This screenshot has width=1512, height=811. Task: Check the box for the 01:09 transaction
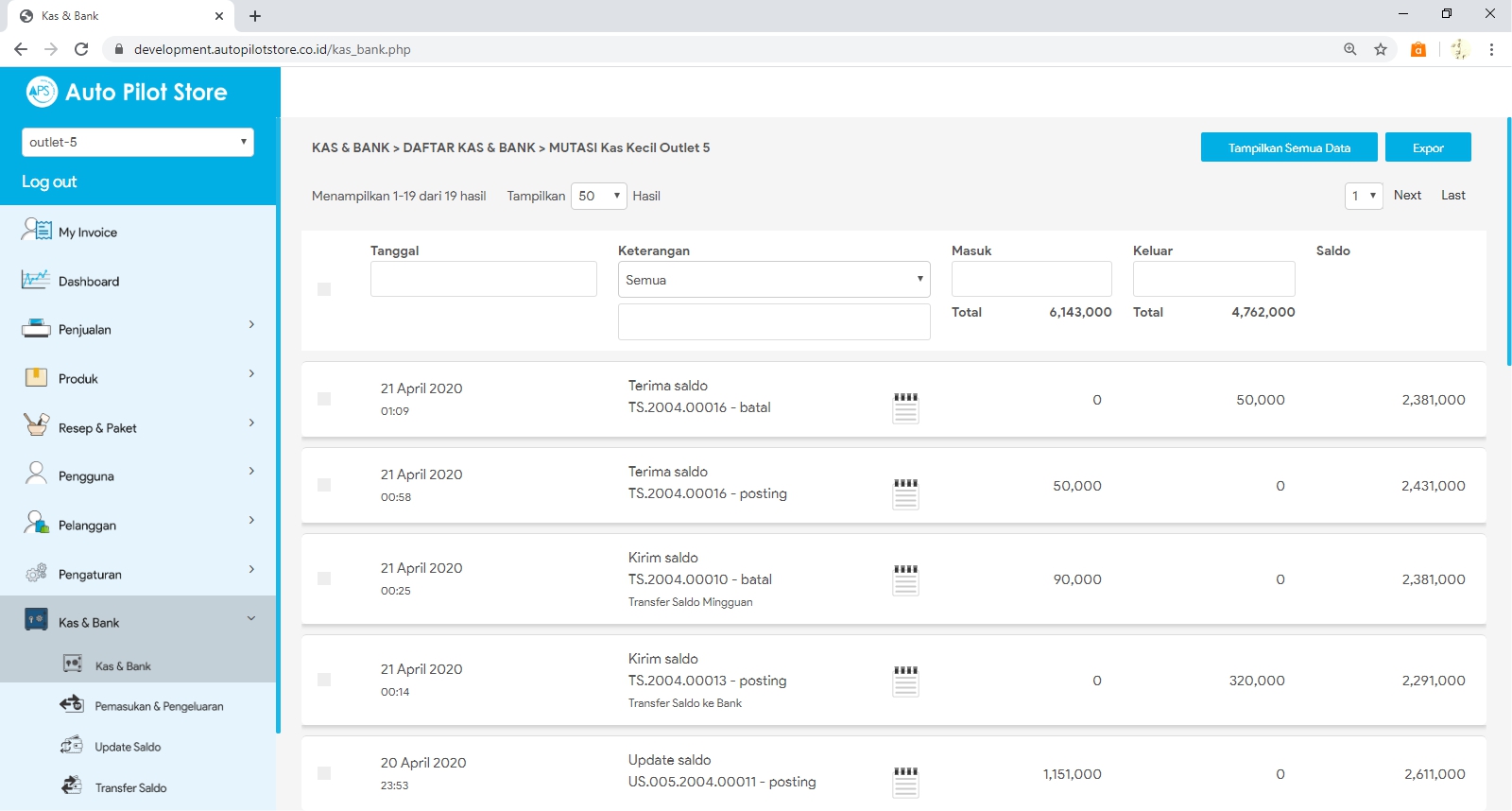click(324, 399)
